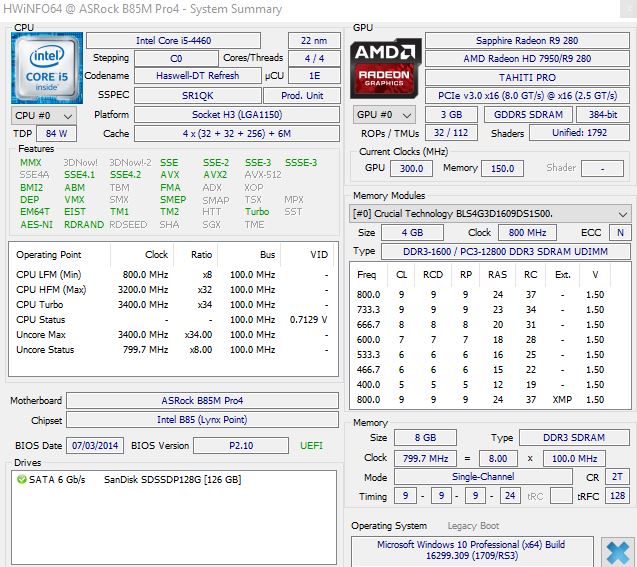Click the Intel Core i5 logo
This screenshot has height=567, width=637.
click(47, 68)
